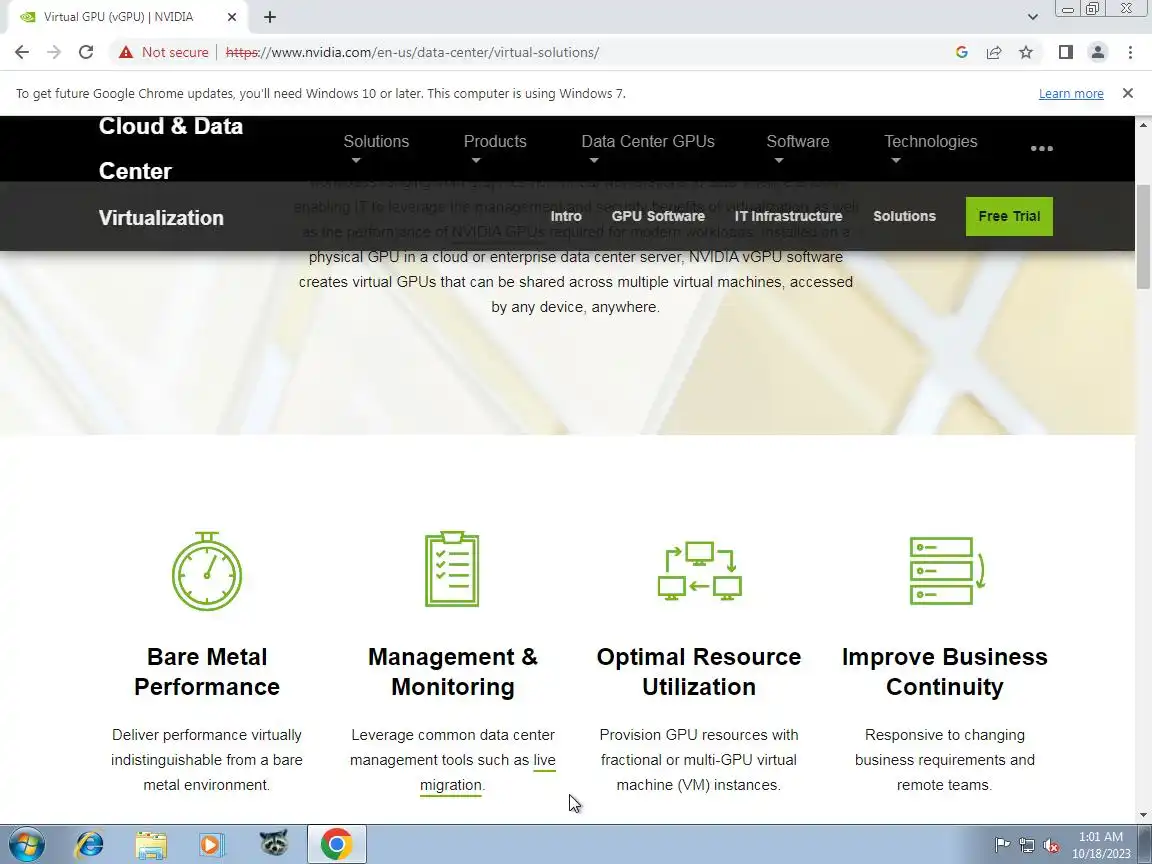Open the Windows Start menu
The width and height of the screenshot is (1152, 864).
click(26, 844)
